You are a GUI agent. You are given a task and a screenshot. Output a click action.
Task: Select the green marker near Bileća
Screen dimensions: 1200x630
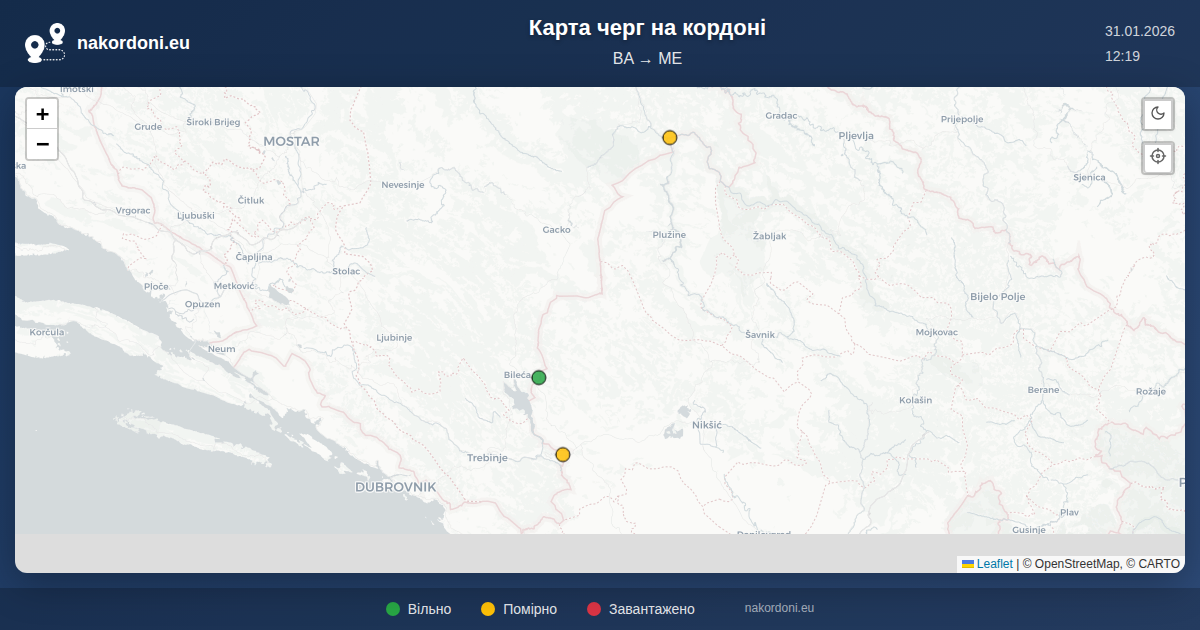pyautogui.click(x=539, y=377)
